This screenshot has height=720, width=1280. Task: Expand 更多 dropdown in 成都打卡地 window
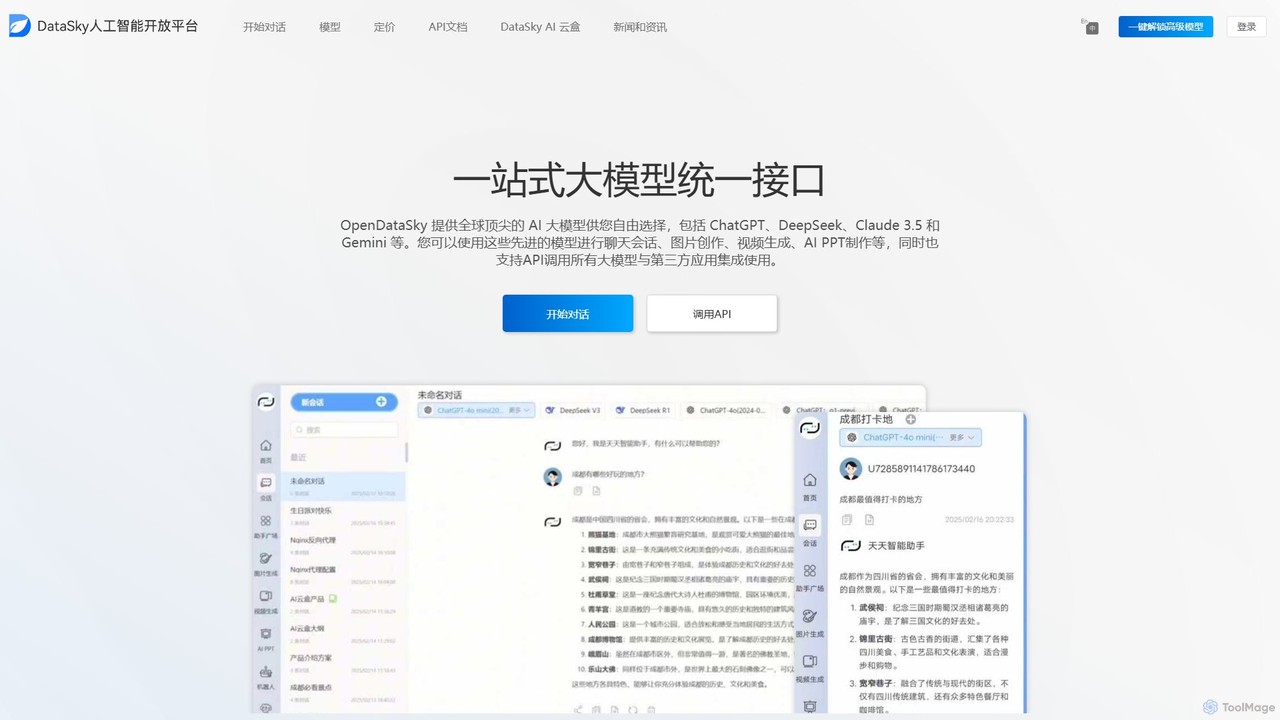pos(961,437)
